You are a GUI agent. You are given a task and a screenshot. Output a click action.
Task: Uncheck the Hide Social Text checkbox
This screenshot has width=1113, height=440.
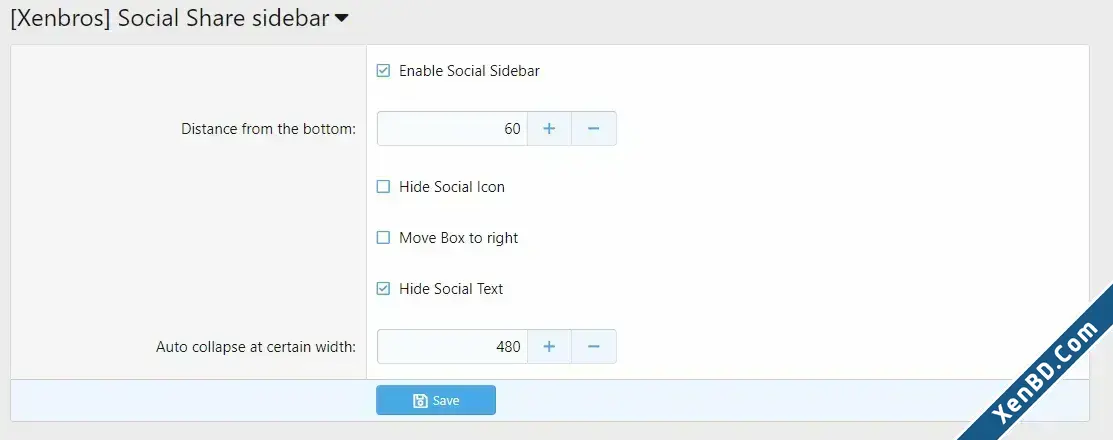[383, 289]
